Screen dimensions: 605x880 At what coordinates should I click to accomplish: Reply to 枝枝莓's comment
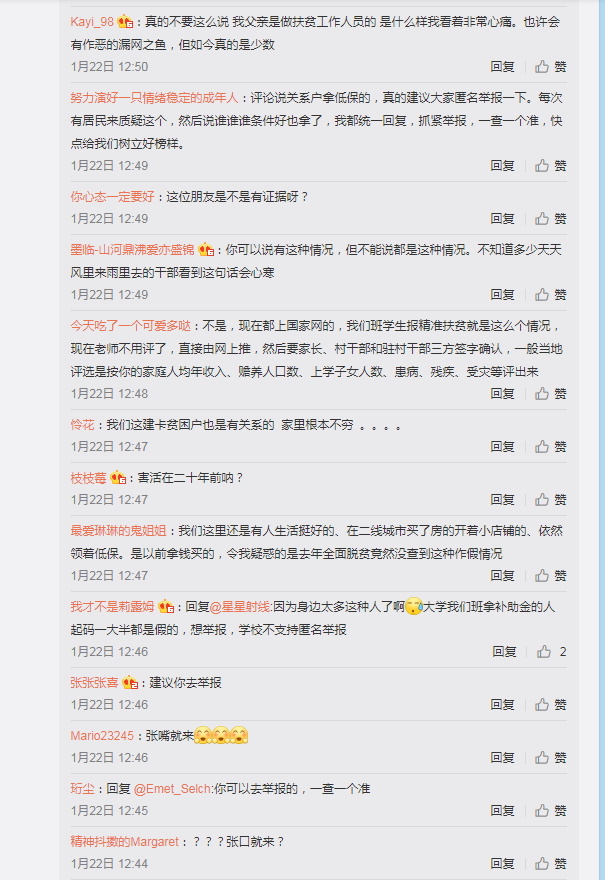[502, 499]
